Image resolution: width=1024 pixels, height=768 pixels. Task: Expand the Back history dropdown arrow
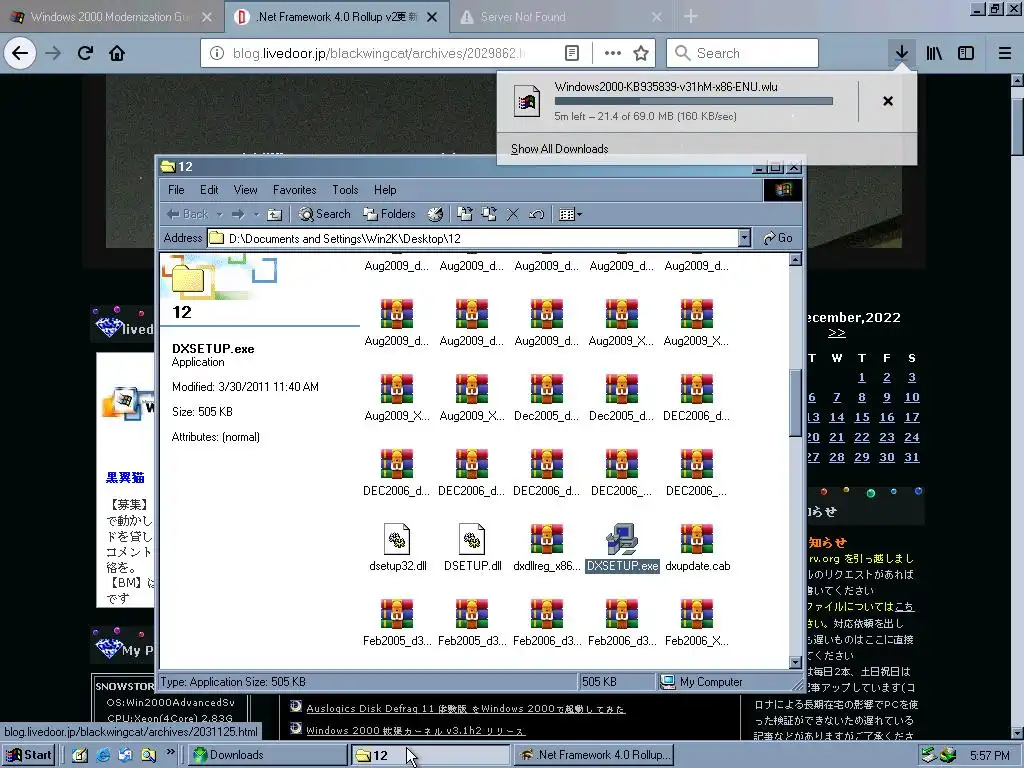click(x=219, y=214)
